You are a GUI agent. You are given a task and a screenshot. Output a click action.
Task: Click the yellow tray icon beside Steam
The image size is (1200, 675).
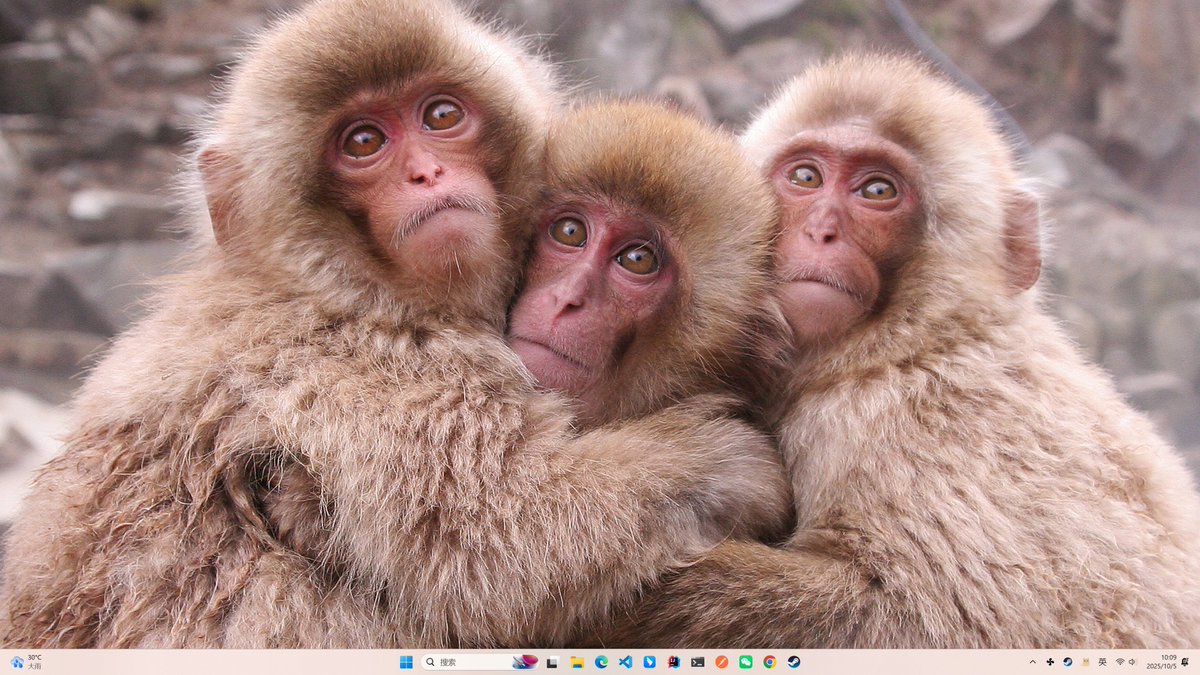coord(1085,662)
